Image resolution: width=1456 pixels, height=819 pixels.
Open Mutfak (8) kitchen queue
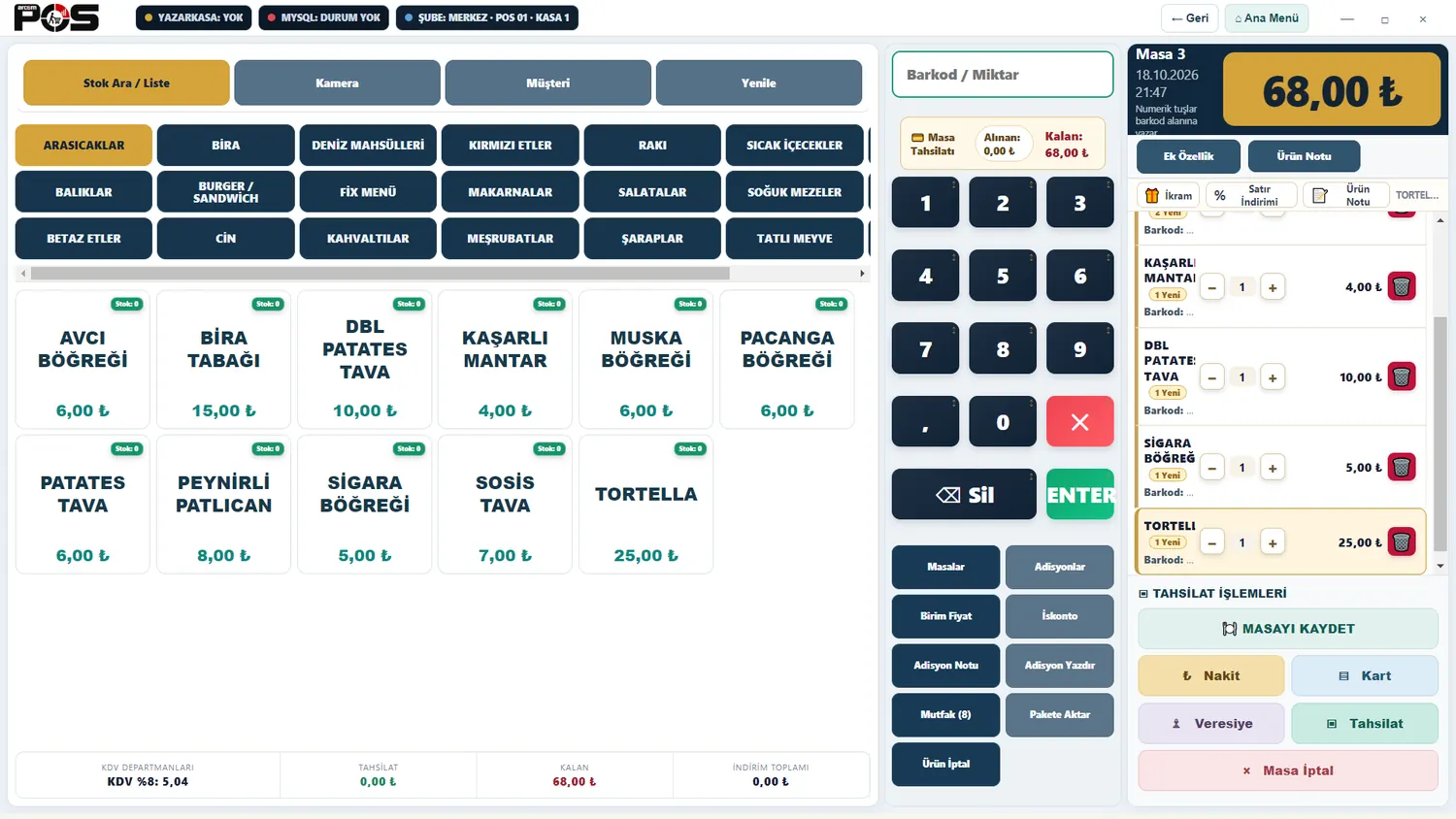pos(945,715)
